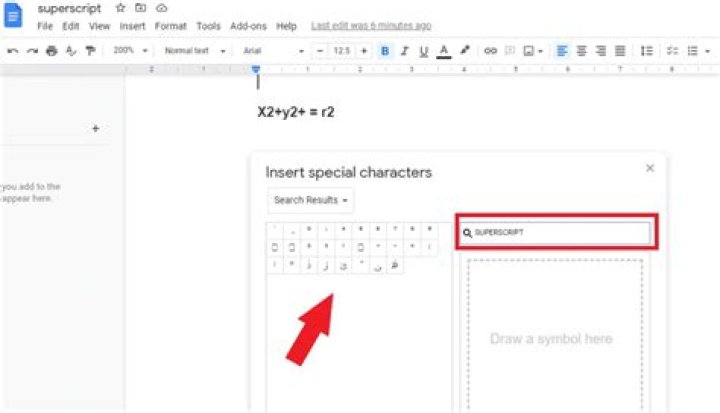Open the last edit version history link
Image resolution: width=720 pixels, height=413 pixels.
point(371,26)
